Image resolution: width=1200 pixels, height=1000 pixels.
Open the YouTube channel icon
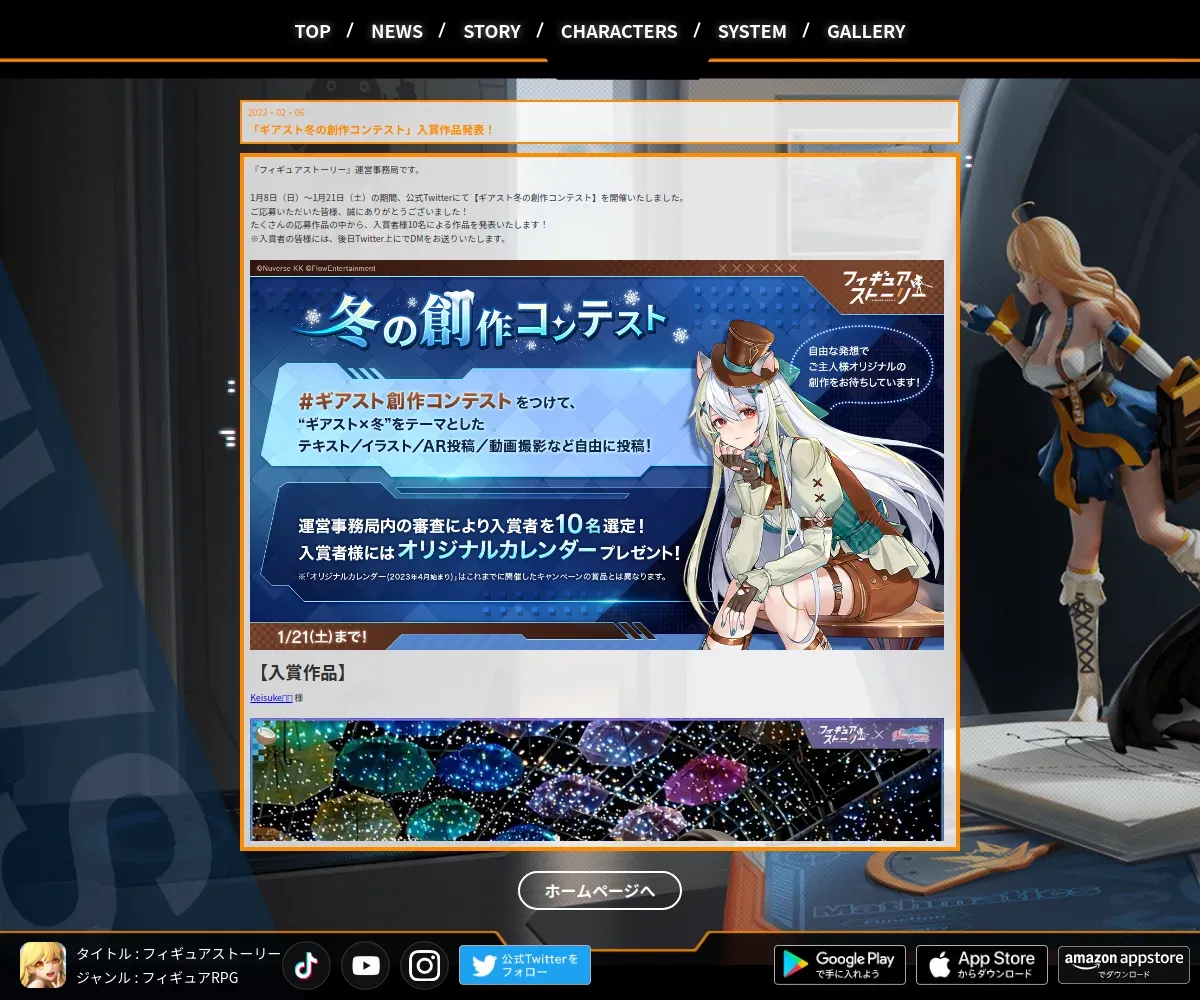point(365,965)
